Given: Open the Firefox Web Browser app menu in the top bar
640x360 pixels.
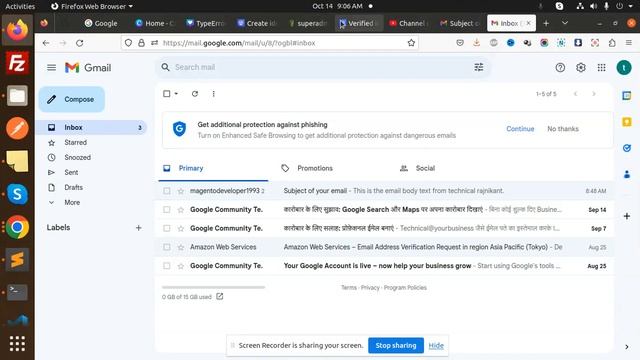Looking at the screenshot, I should click(x=92, y=6).
